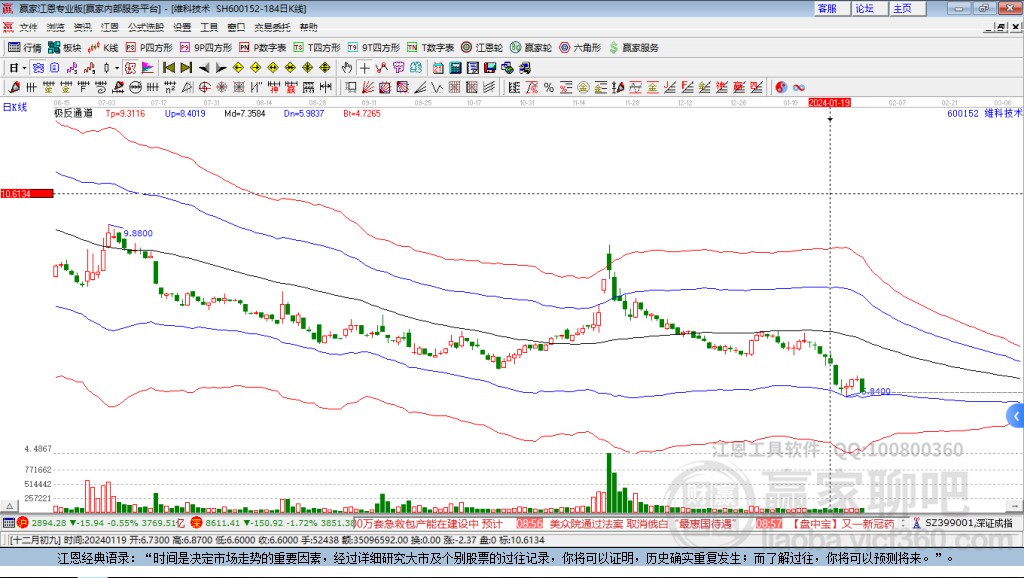Viewport: 1024px width, 578px height.
Task: Open the 六角形 hexagon tool
Action: pos(580,47)
